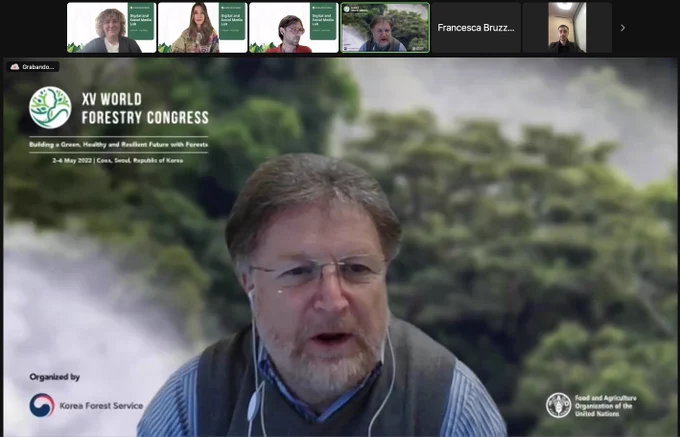This screenshot has height=437, width=680.
Task: Click the FAO emblem logo
Action: (559, 405)
